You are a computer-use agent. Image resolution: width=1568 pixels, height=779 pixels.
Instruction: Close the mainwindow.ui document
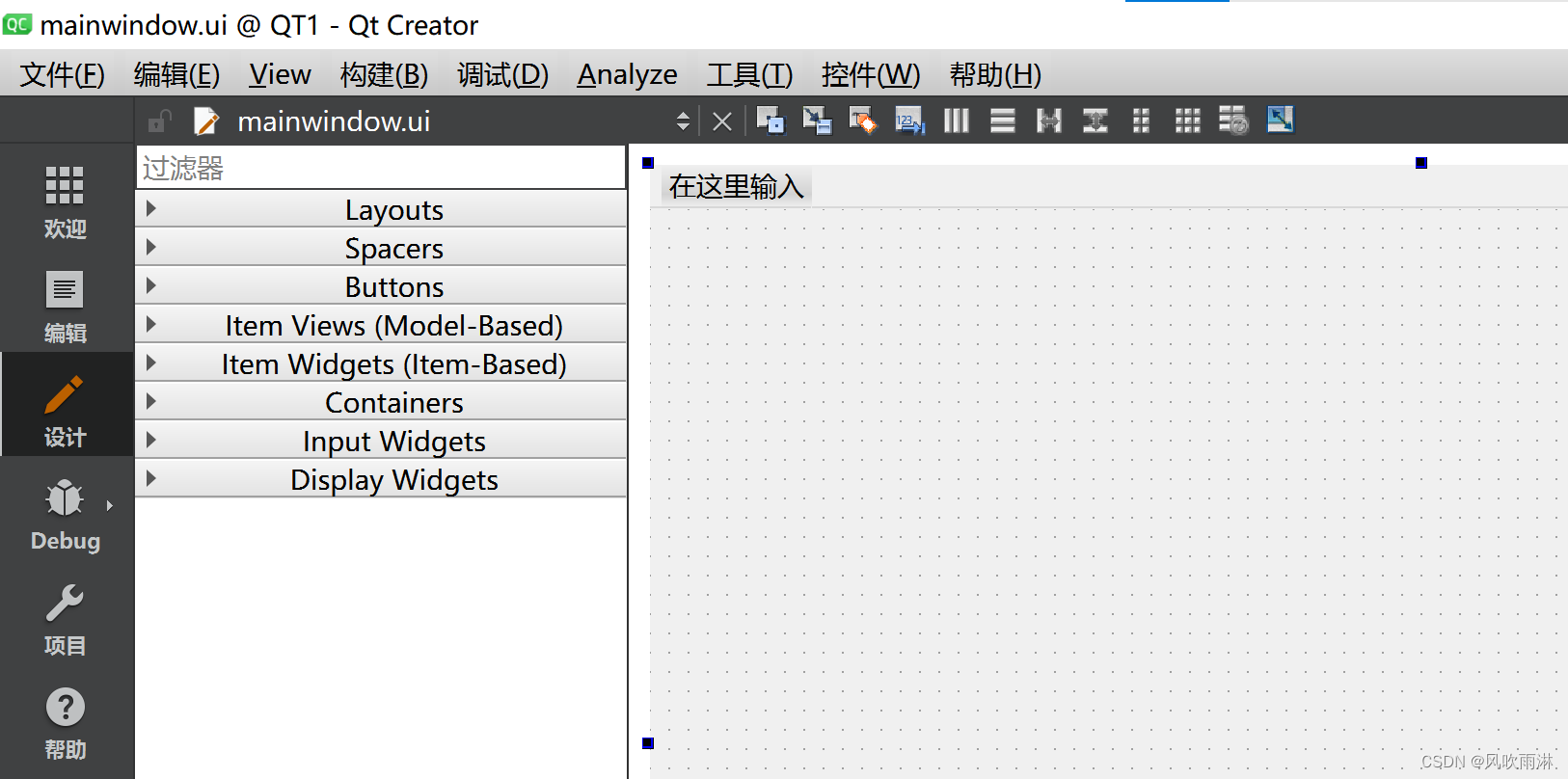coord(721,121)
